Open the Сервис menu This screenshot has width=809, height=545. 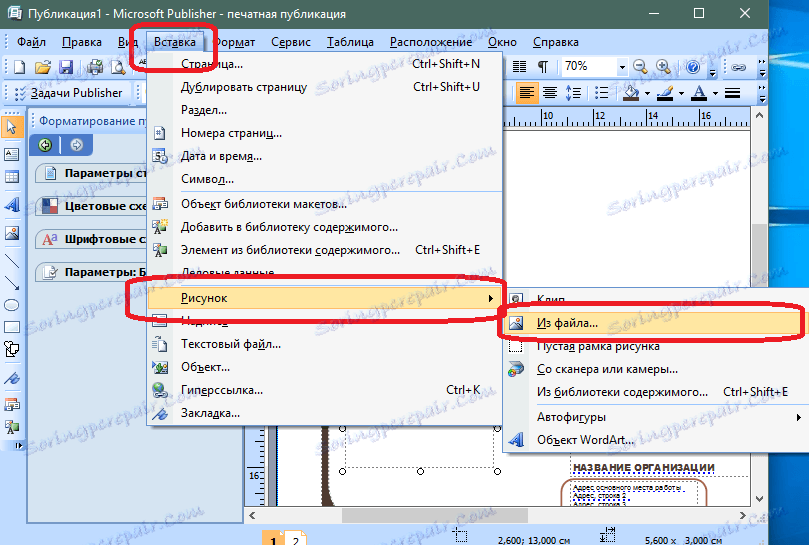click(x=290, y=42)
